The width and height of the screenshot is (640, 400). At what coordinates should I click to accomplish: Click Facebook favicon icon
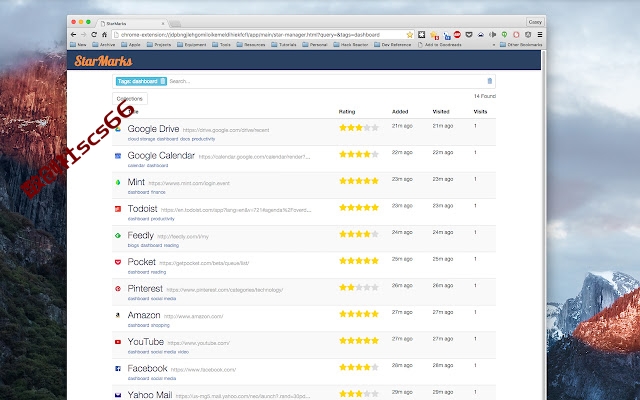tap(118, 369)
